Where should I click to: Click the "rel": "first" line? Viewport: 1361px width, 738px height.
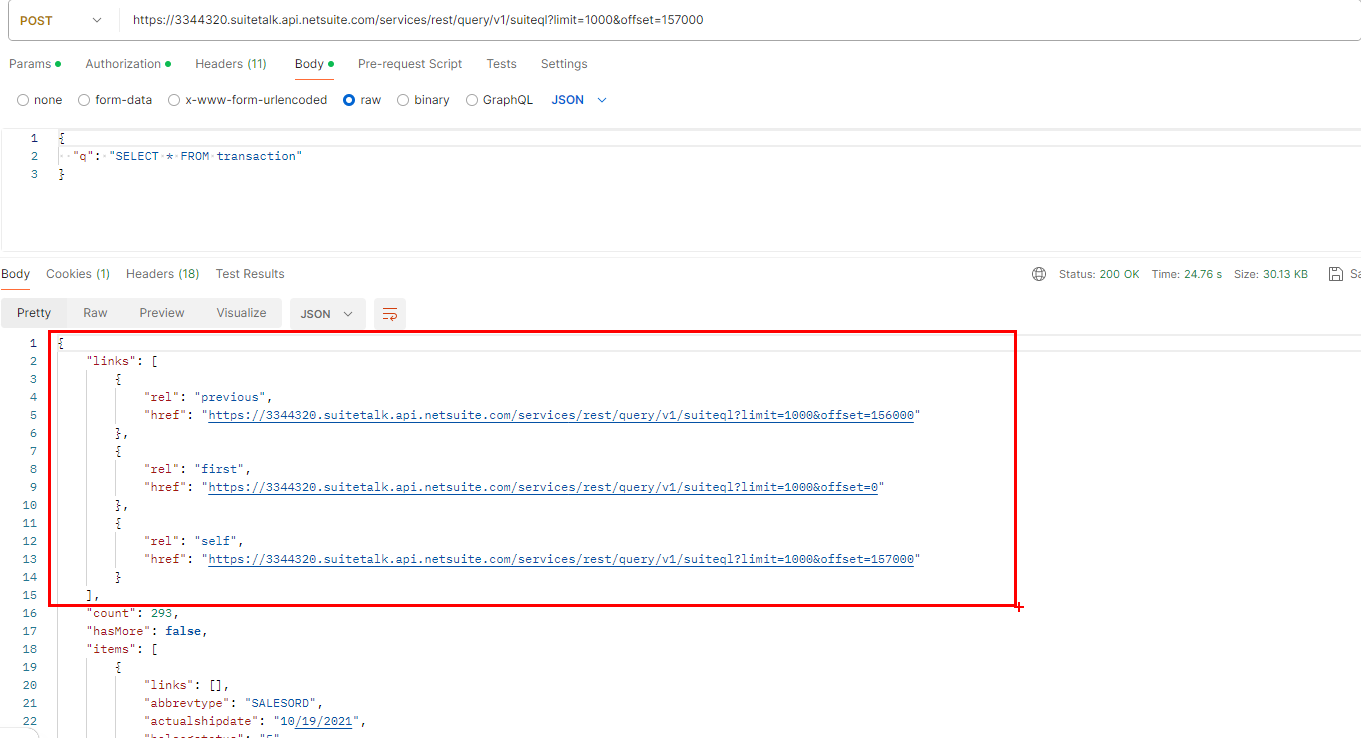click(198, 469)
